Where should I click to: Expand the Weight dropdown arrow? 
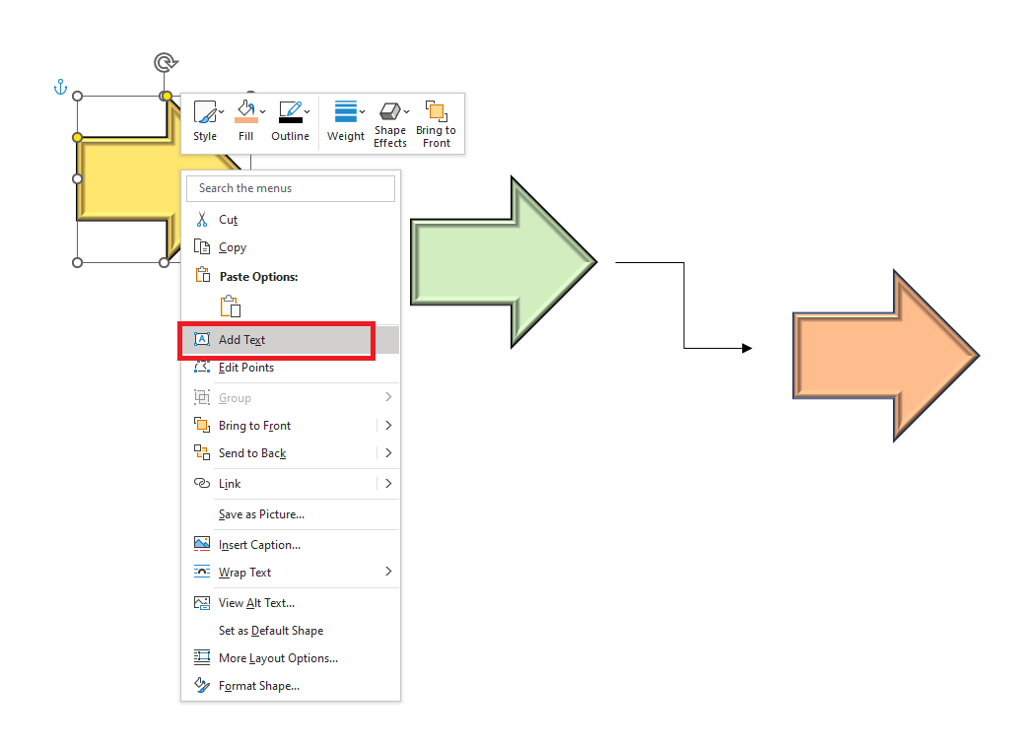[x=362, y=112]
